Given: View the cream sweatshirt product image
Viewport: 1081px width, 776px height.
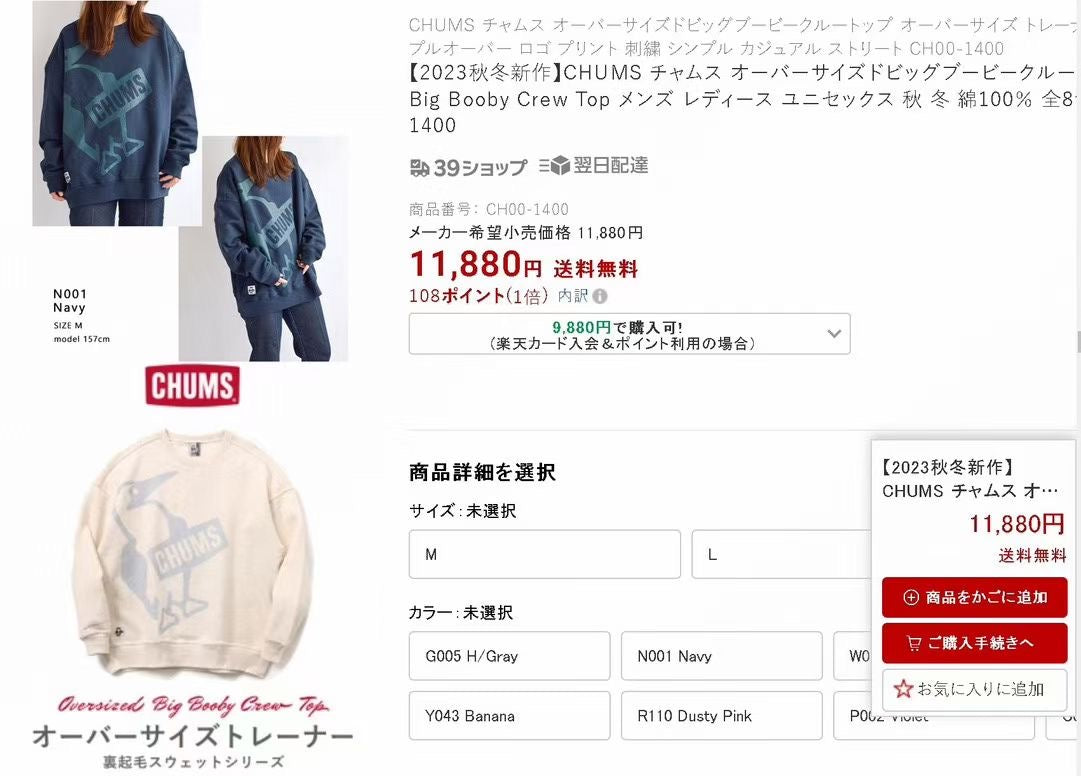Looking at the screenshot, I should click(192, 553).
